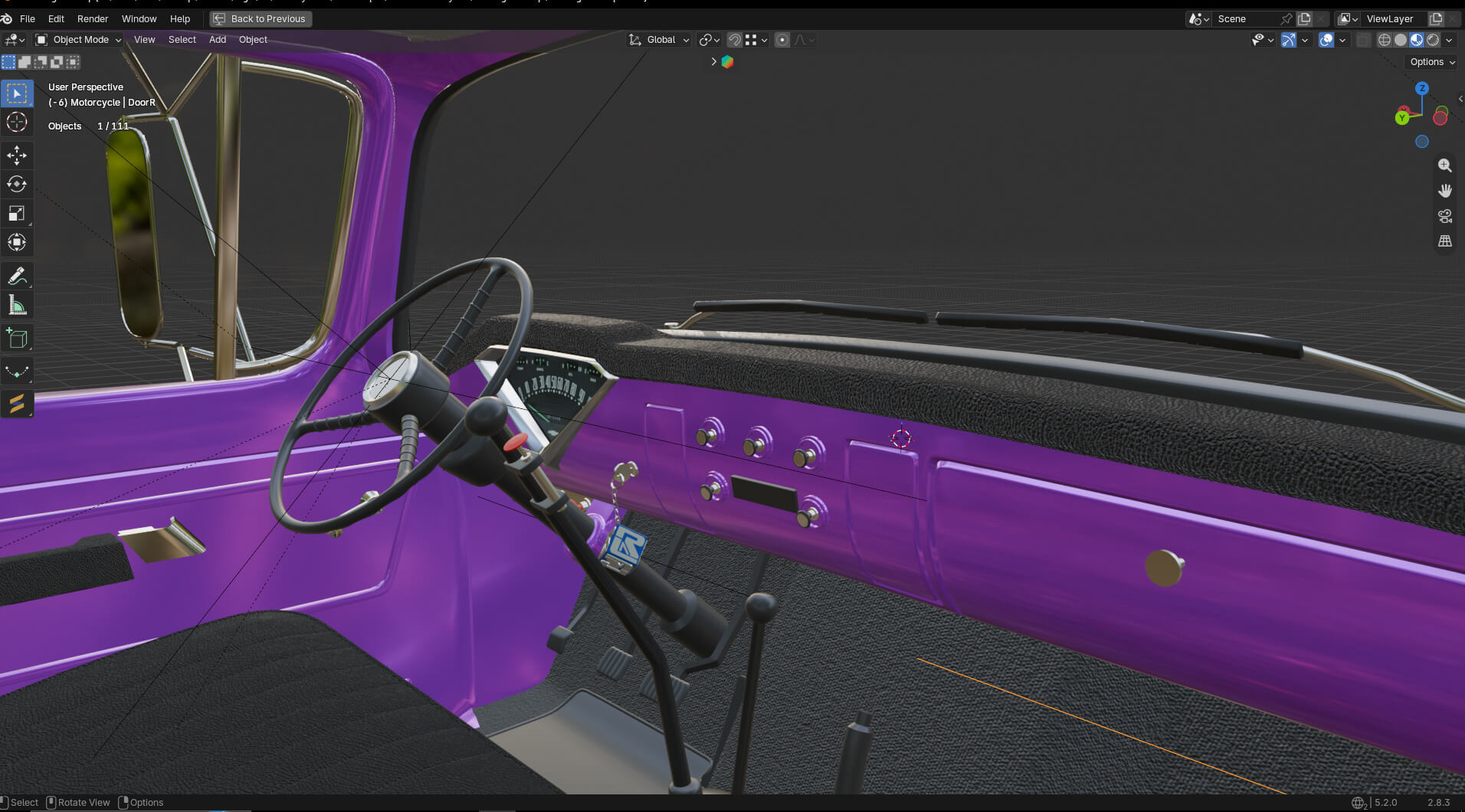
Task: Select the Select Box tool
Action: click(x=17, y=93)
